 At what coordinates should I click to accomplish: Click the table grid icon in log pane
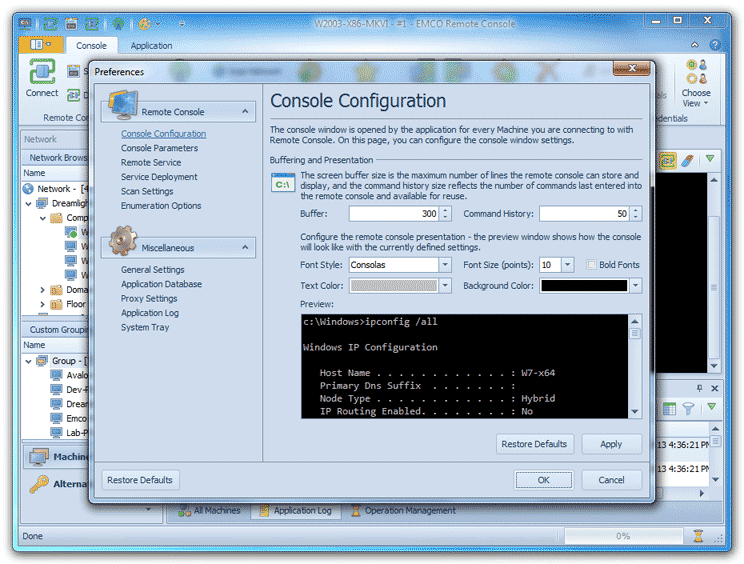(669, 408)
